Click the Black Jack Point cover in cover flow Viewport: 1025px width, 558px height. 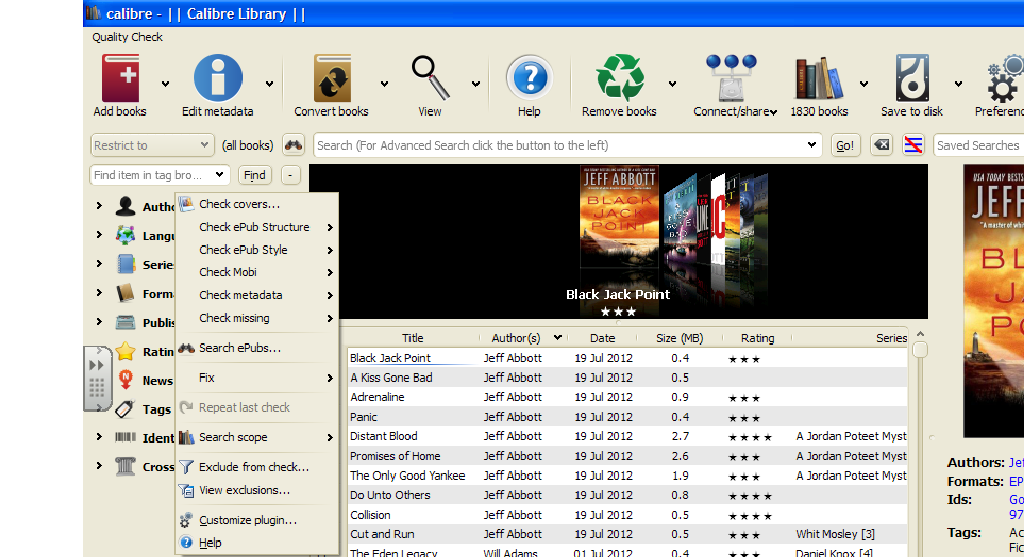click(619, 217)
